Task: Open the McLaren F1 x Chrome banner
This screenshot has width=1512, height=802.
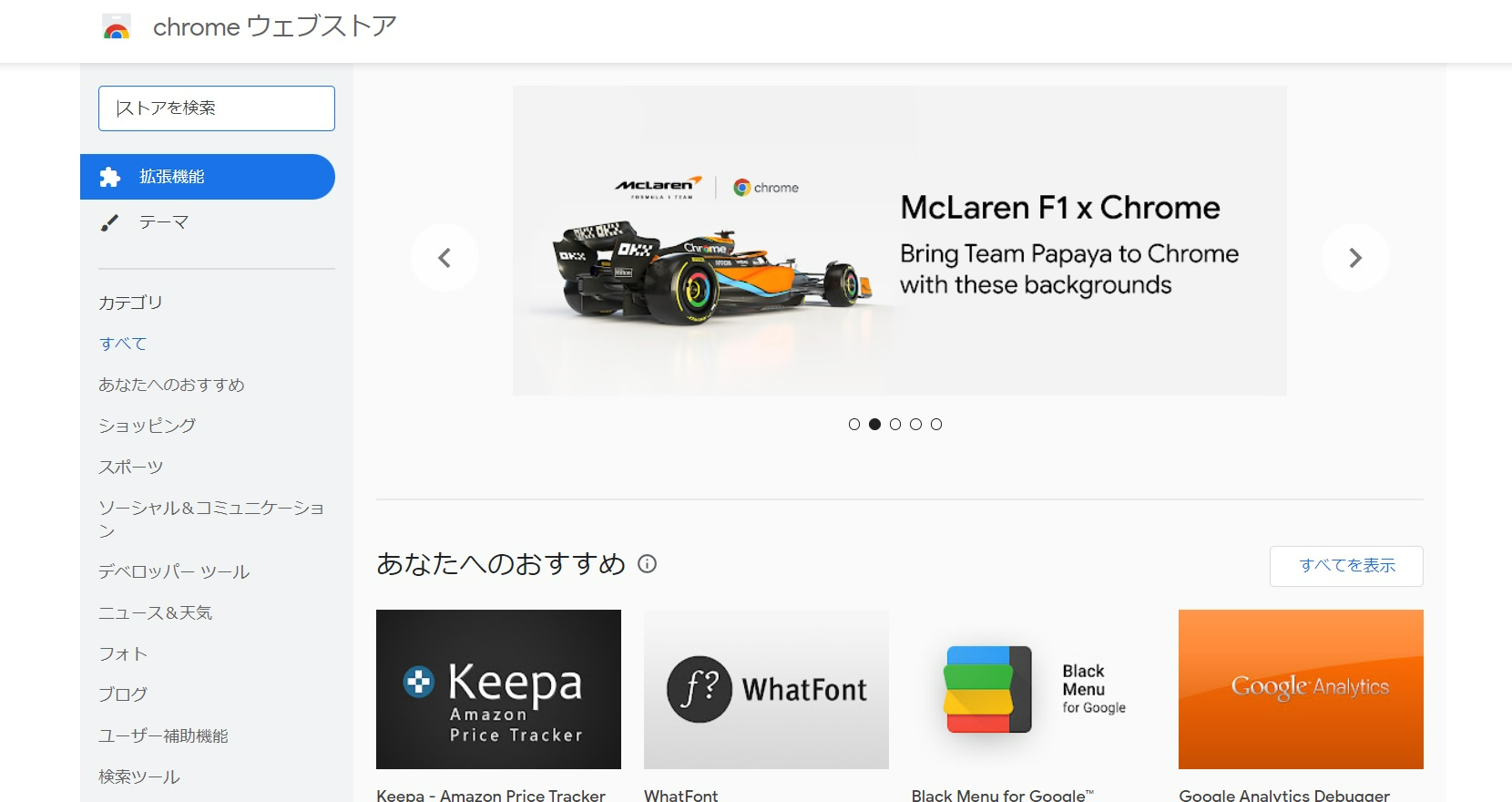Action: (900, 241)
